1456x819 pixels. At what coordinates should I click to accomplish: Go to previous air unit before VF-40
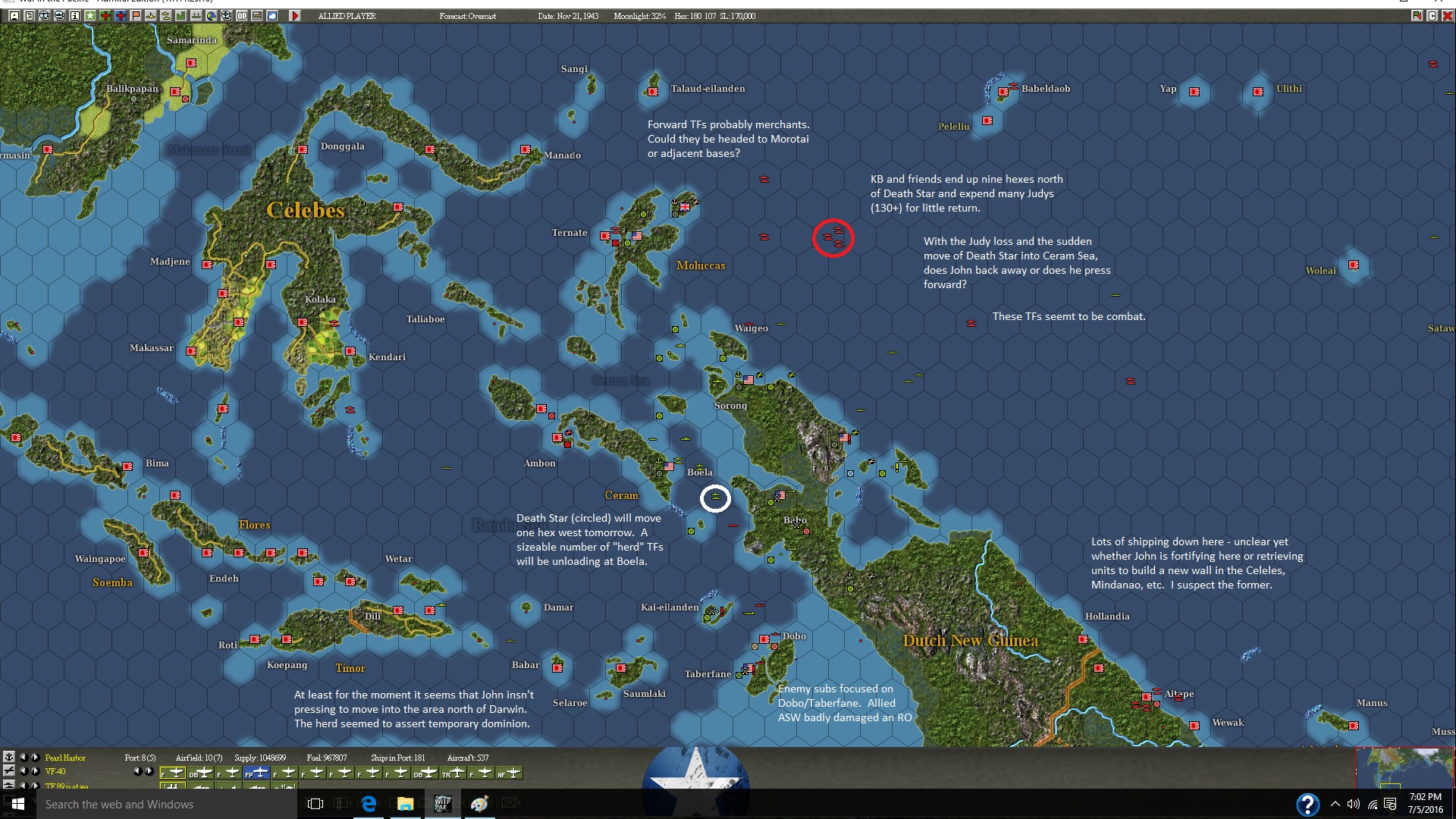23,770
